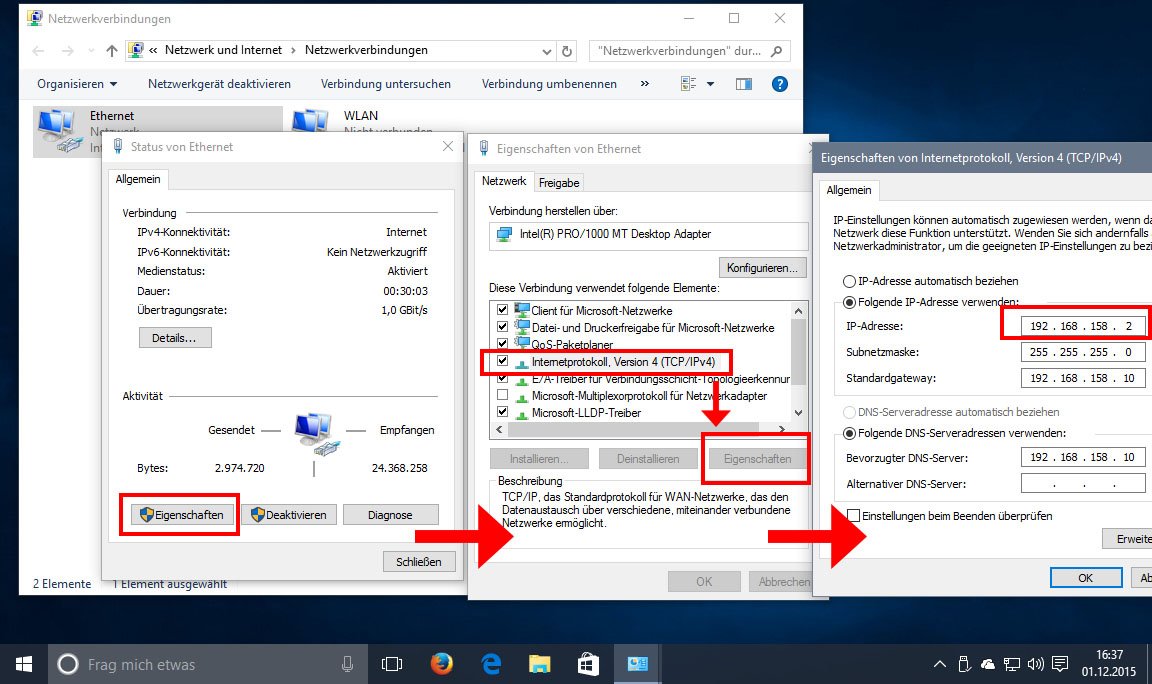Click Verbindung untersuchen in toolbar
1152x684 pixels.
click(x=386, y=84)
